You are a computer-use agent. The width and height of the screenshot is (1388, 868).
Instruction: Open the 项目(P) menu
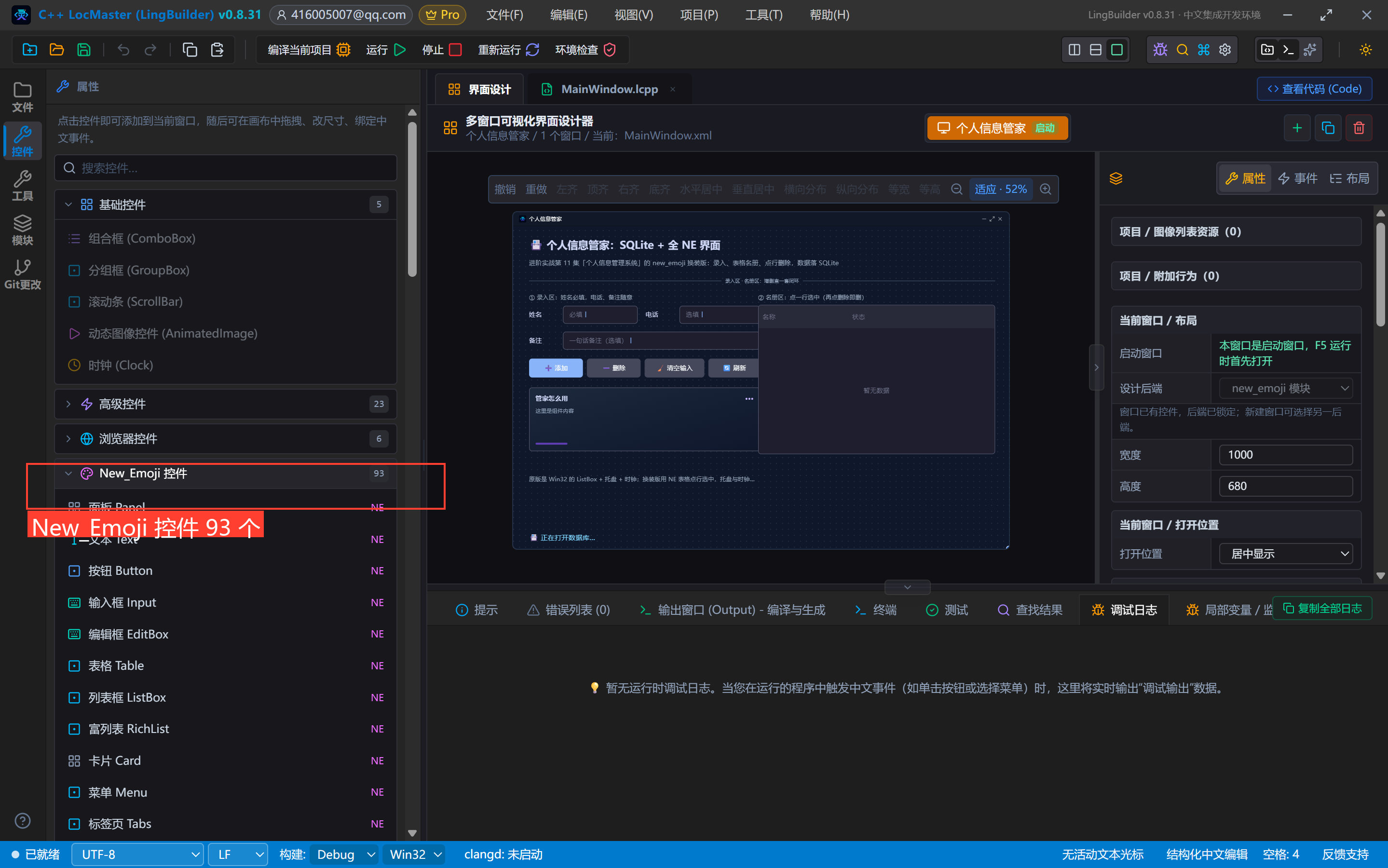pyautogui.click(x=699, y=15)
